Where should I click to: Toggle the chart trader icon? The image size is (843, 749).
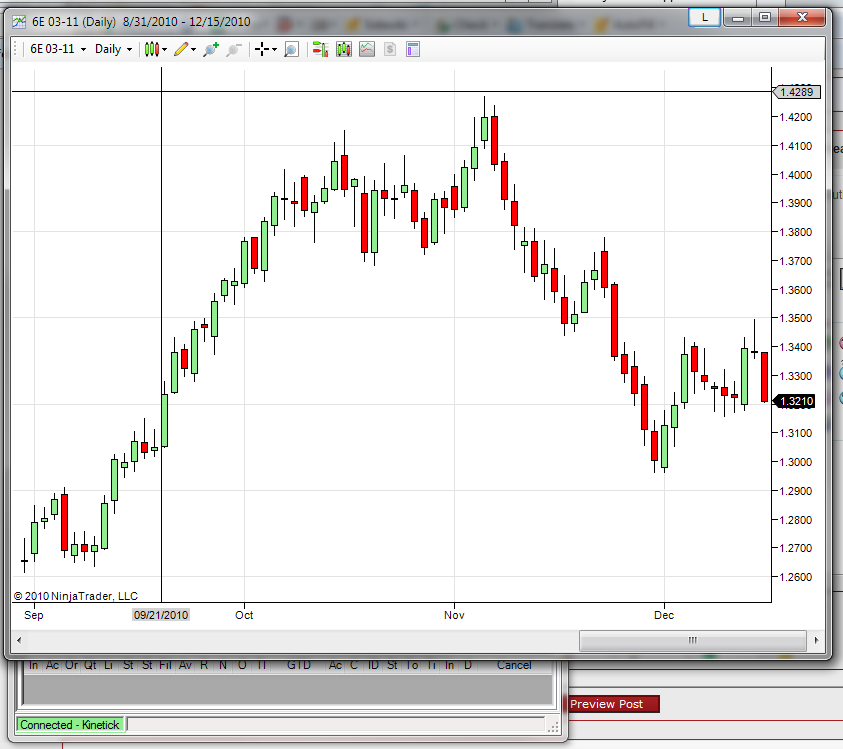tap(320, 49)
